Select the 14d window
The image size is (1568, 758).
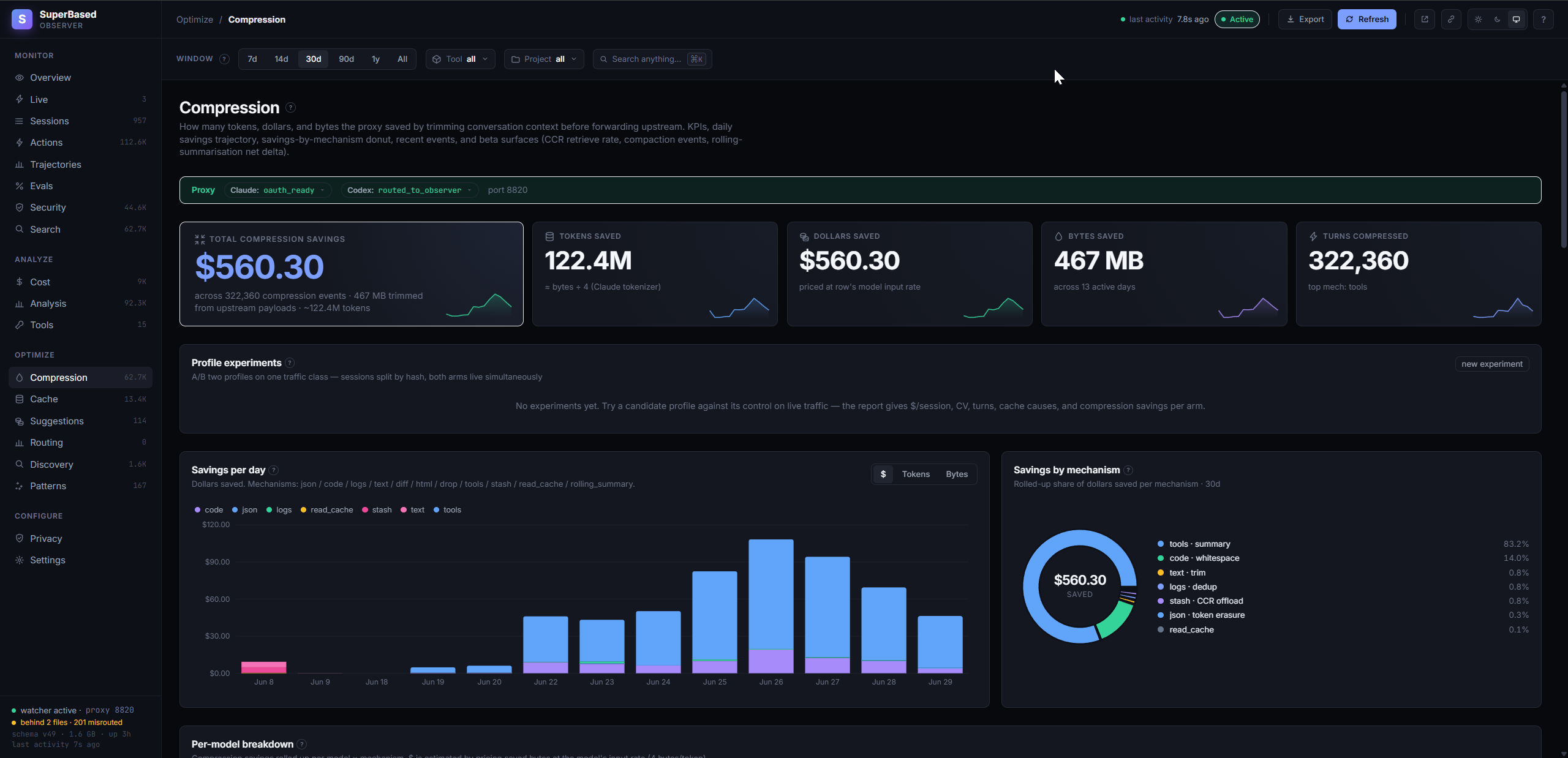coord(281,59)
